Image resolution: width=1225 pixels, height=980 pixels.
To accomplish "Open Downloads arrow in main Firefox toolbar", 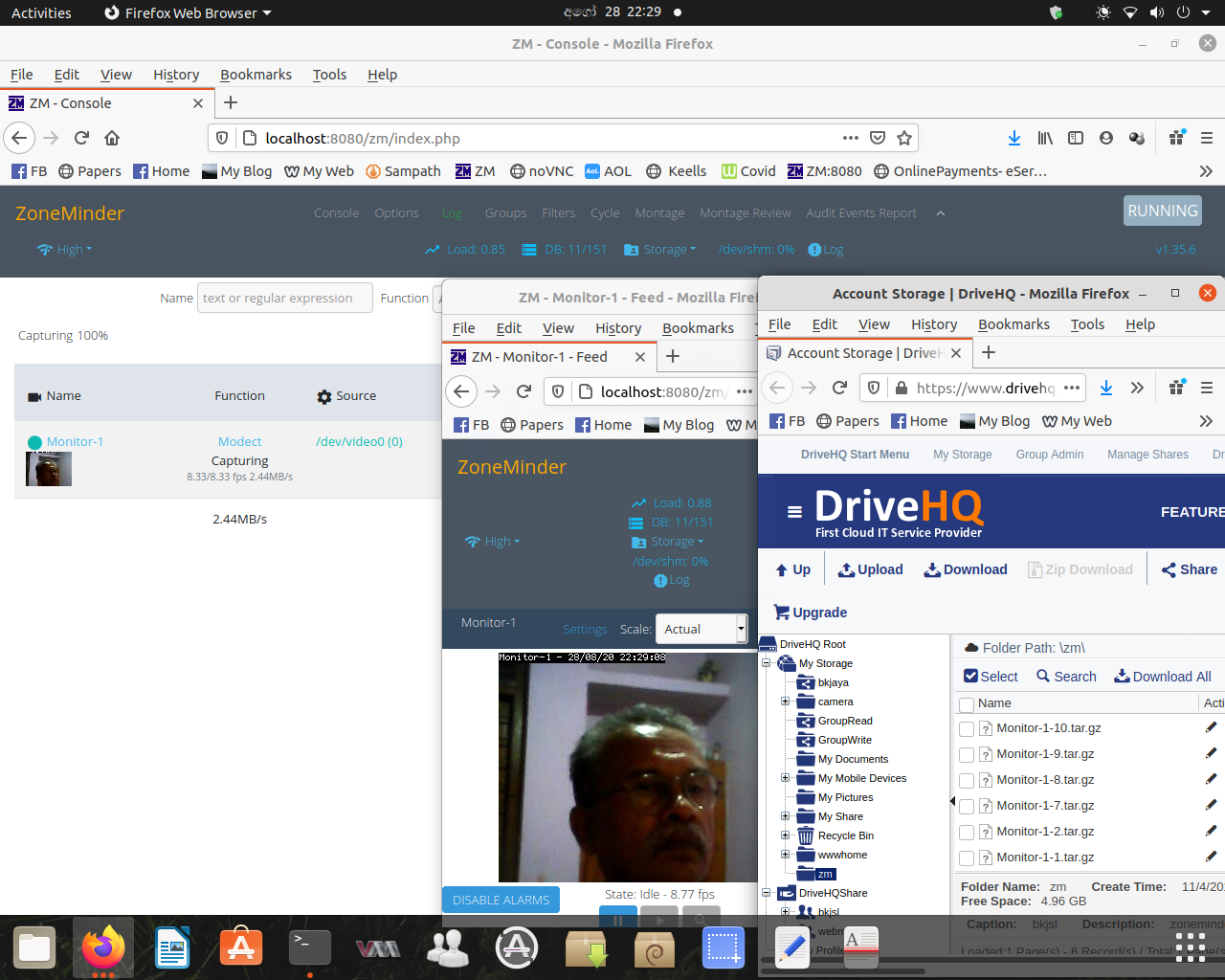I will click(1014, 138).
